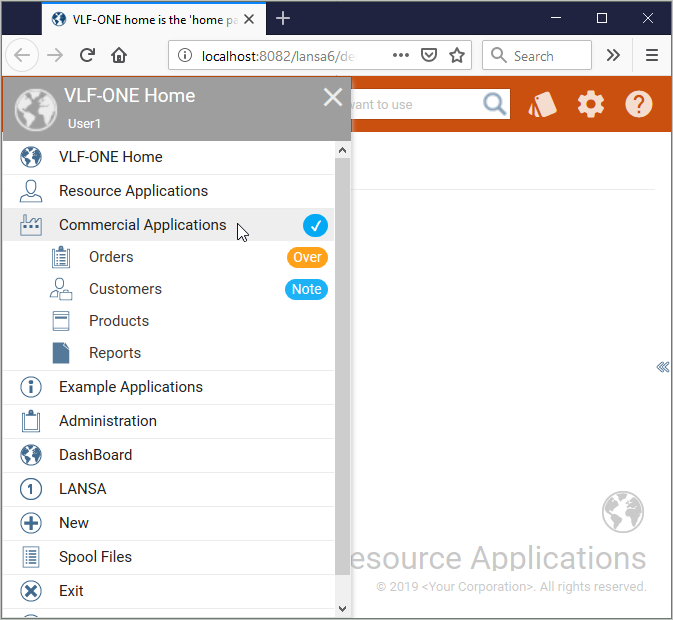Select Spool Files menu item text
673x620 pixels.
(x=95, y=557)
